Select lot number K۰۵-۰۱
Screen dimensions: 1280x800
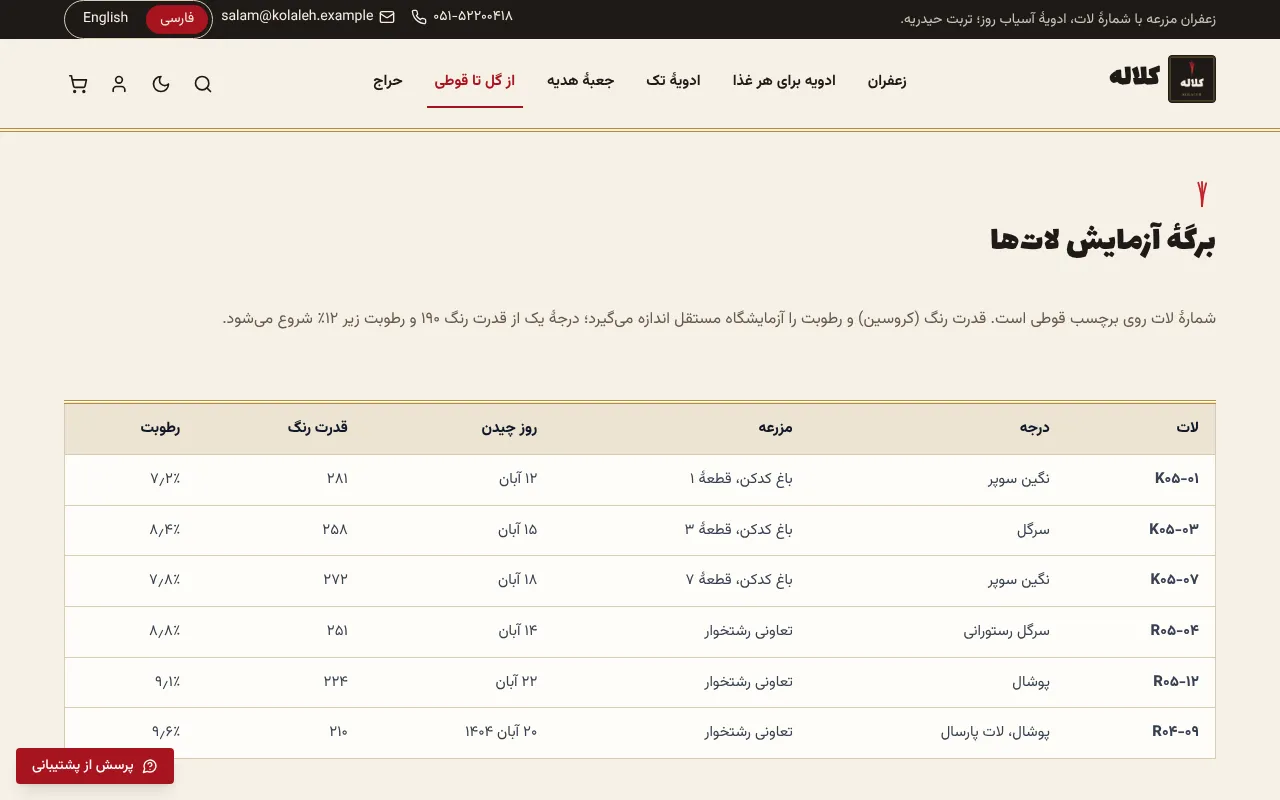pos(1177,479)
